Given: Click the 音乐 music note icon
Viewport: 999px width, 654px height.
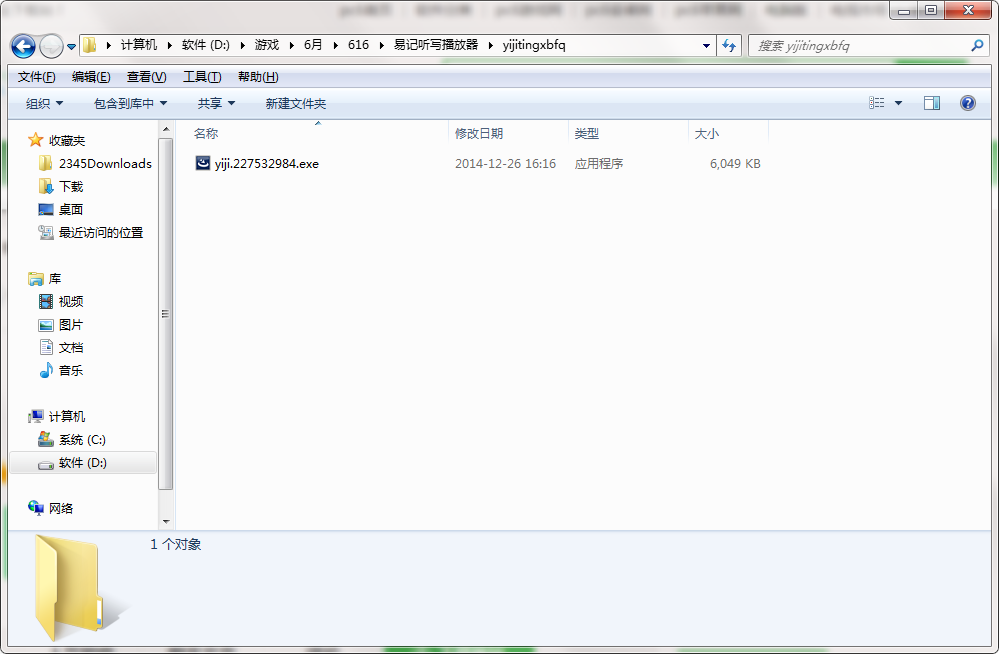Looking at the screenshot, I should pos(46,370).
